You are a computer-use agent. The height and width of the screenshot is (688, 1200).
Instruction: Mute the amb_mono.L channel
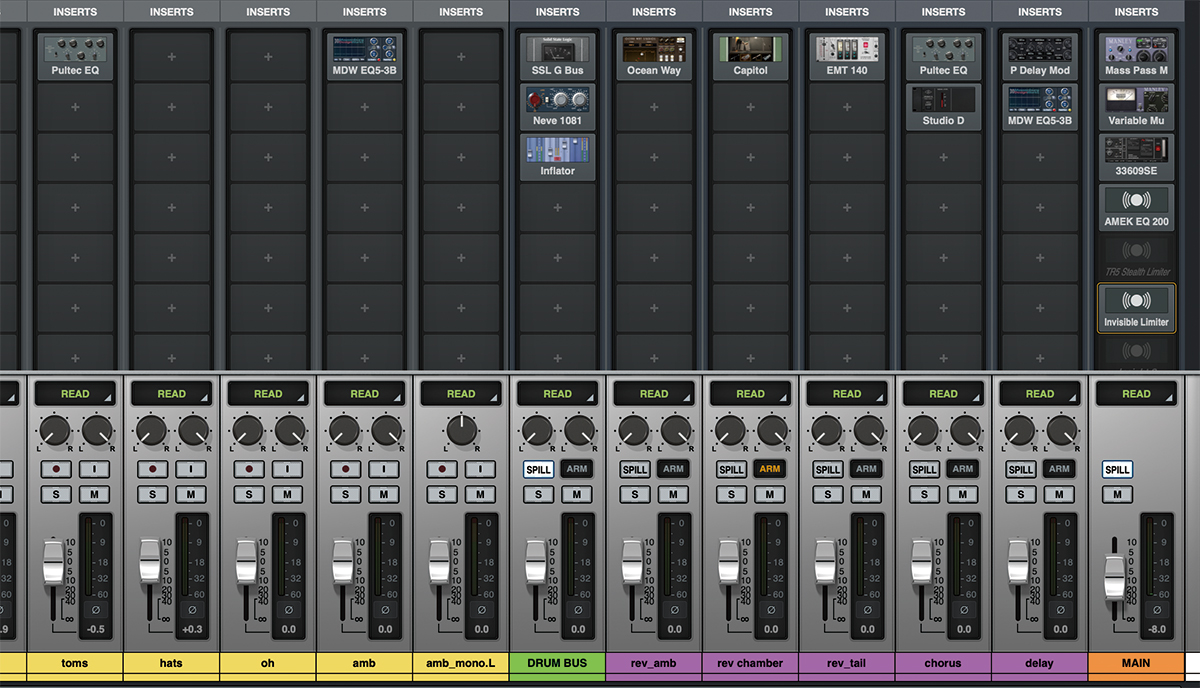(480, 494)
